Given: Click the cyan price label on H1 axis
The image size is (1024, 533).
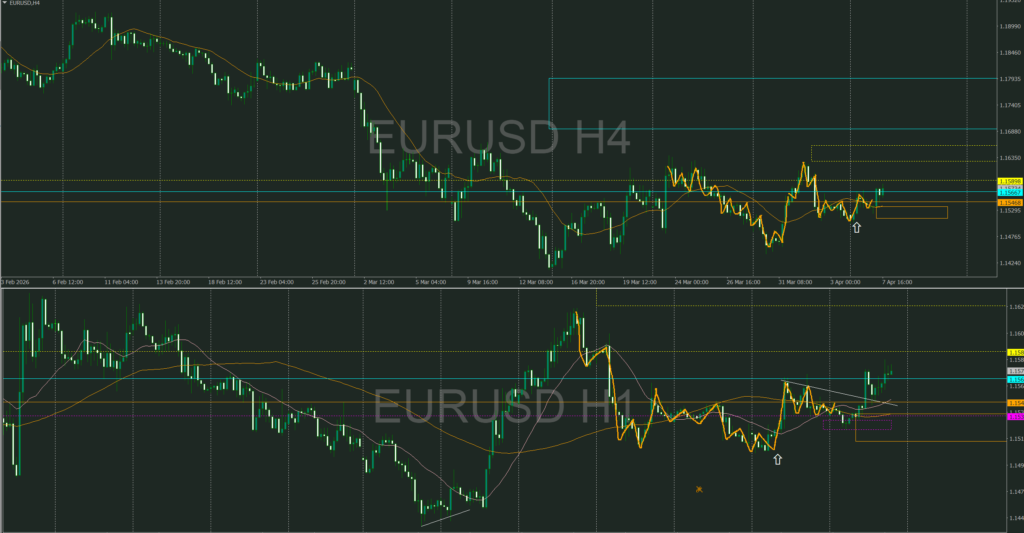Looking at the screenshot, I should coord(1014,380).
